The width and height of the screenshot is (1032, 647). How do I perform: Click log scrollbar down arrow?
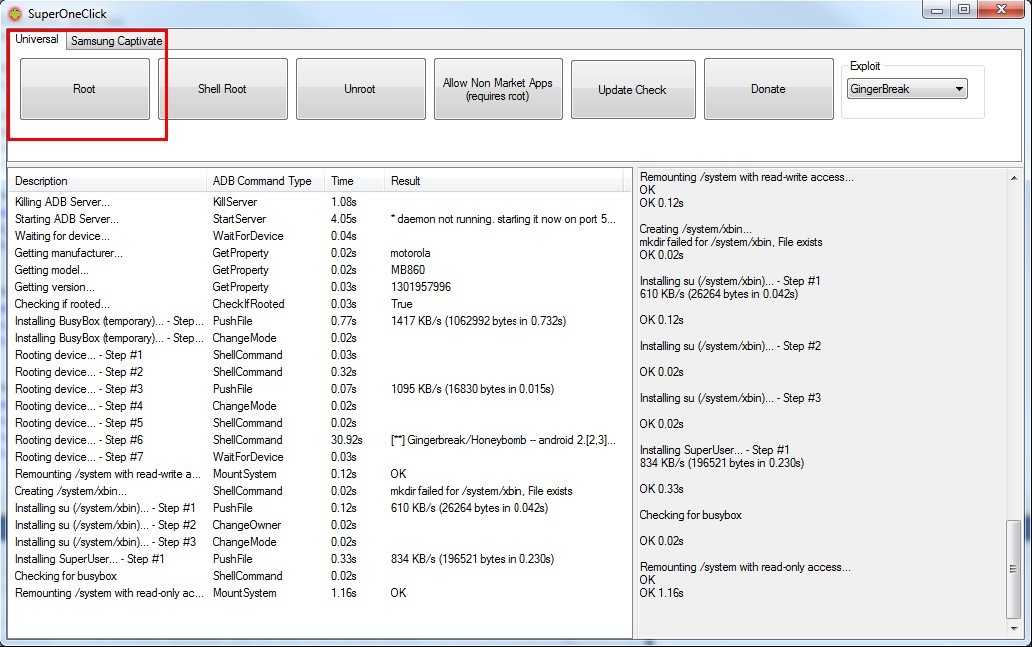click(1014, 630)
